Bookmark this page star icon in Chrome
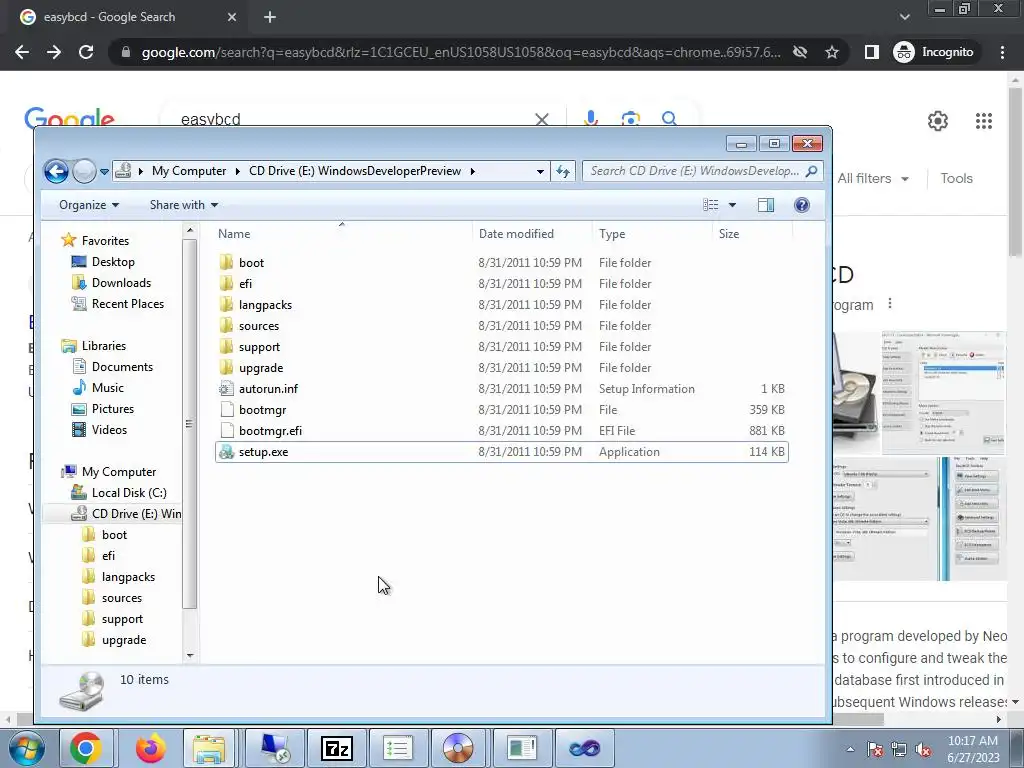Screen dimensions: 1024x768 coord(831,52)
